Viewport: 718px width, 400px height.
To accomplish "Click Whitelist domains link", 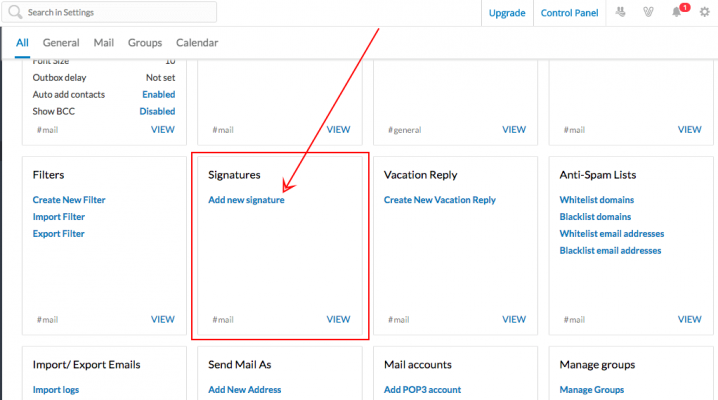I will [x=597, y=200].
